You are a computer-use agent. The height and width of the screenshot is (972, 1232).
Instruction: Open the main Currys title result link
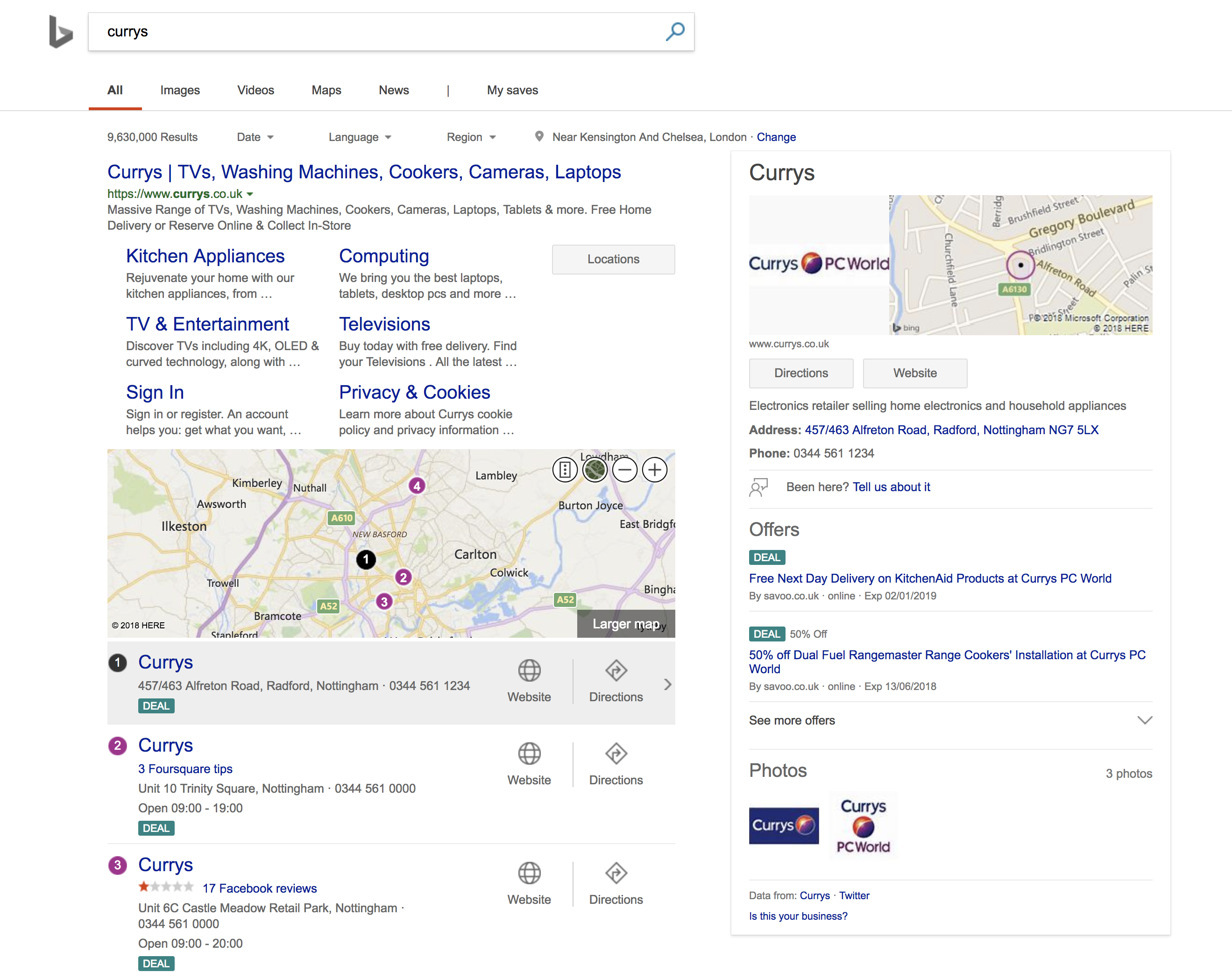[x=364, y=172]
